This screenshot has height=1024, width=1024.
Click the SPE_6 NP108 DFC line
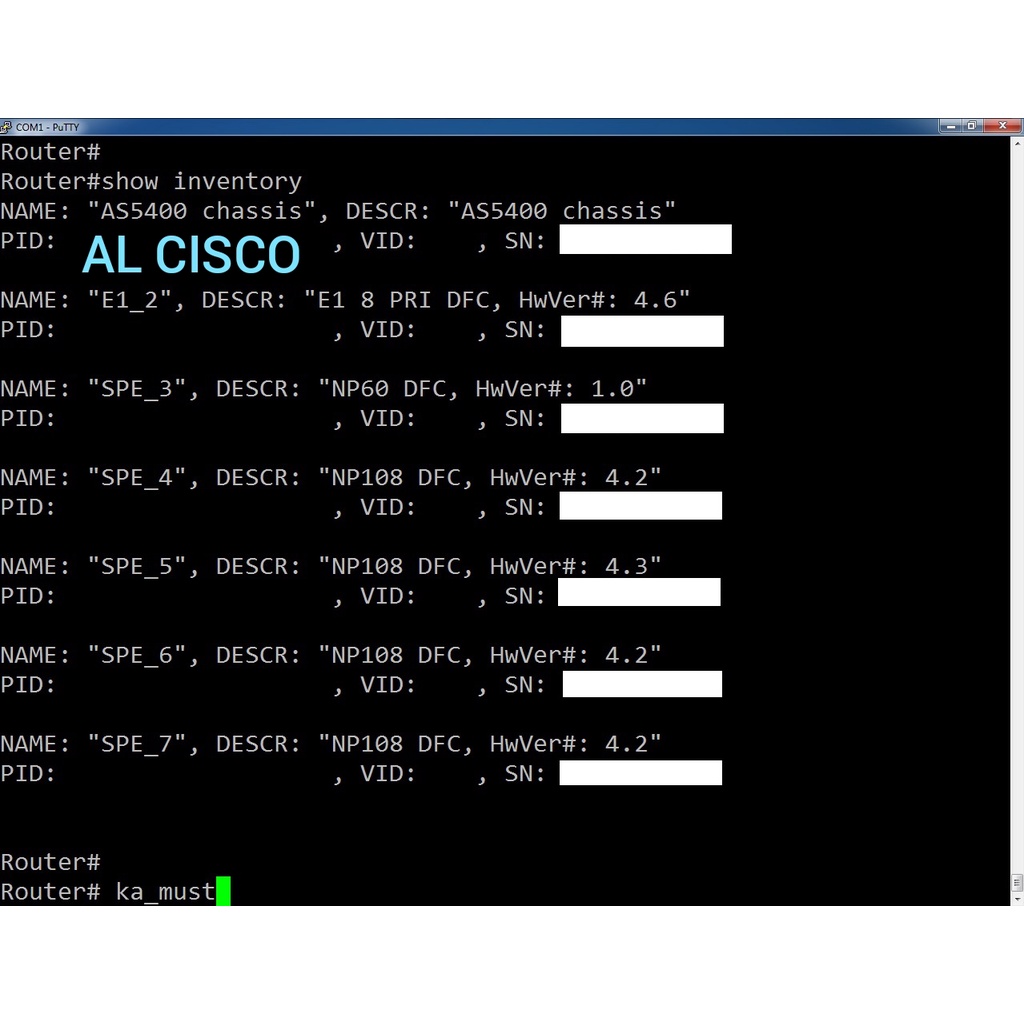point(331,655)
